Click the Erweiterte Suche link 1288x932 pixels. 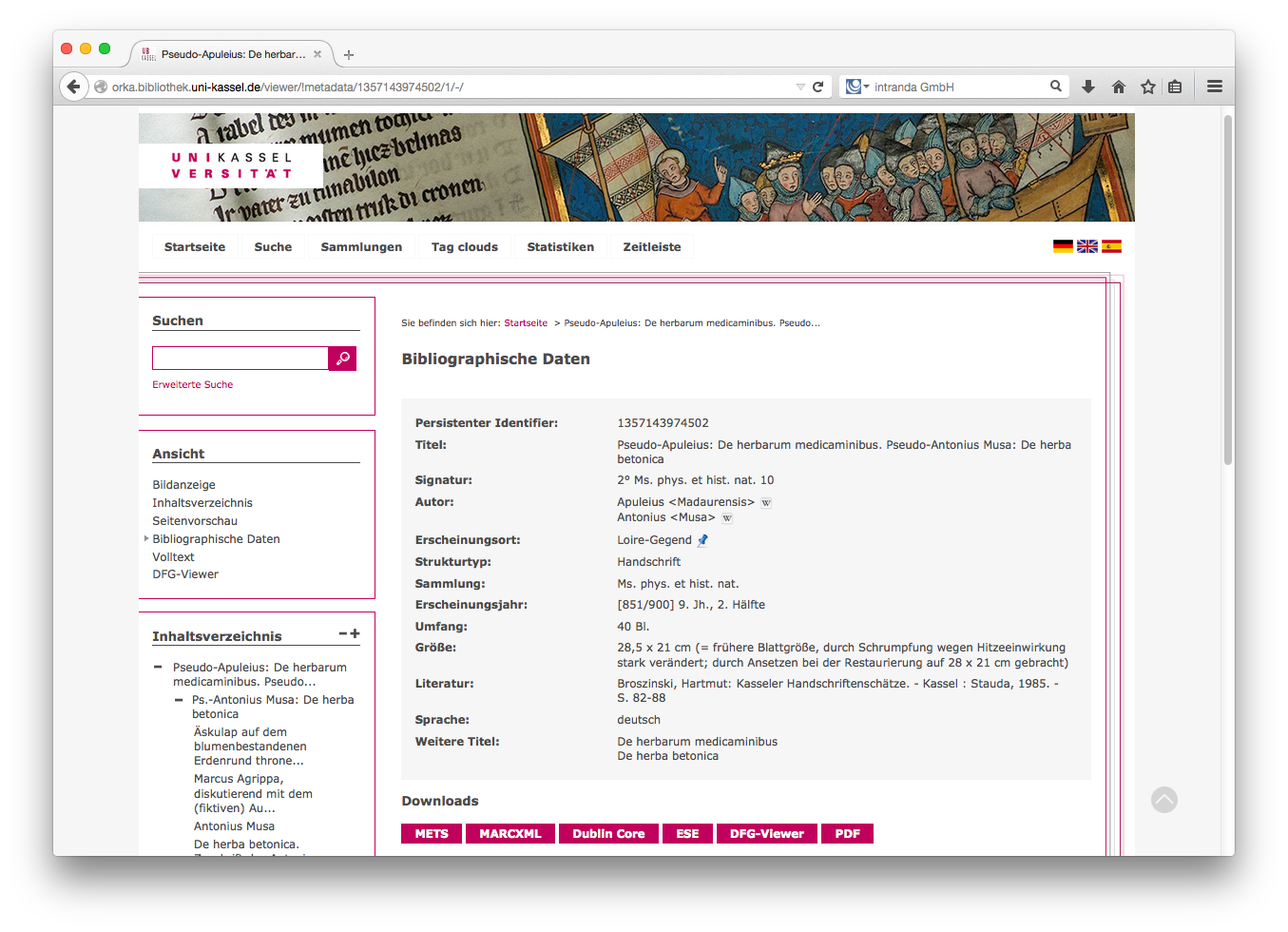pos(192,384)
